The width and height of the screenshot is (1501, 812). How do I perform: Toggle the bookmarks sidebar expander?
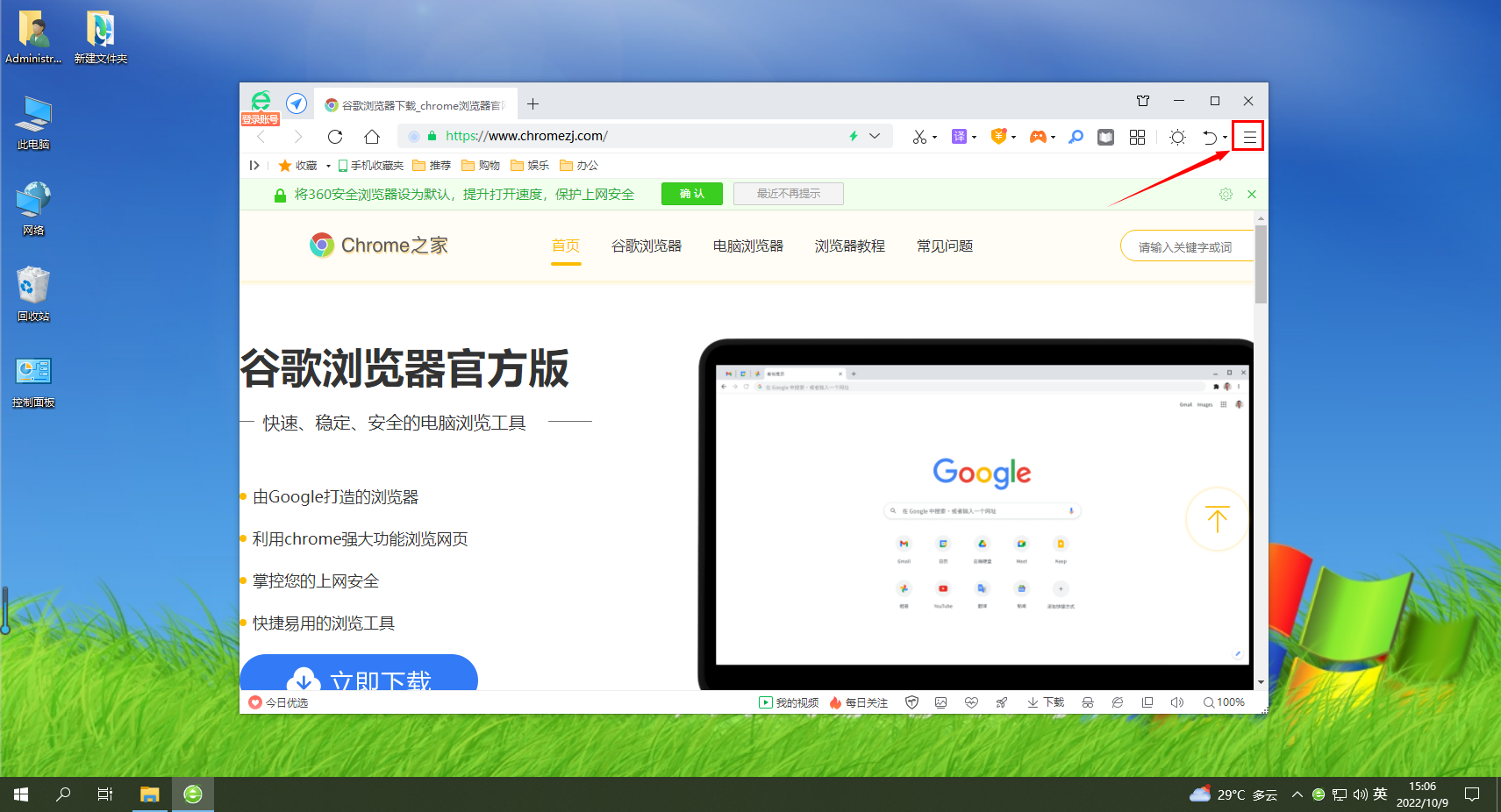254,165
